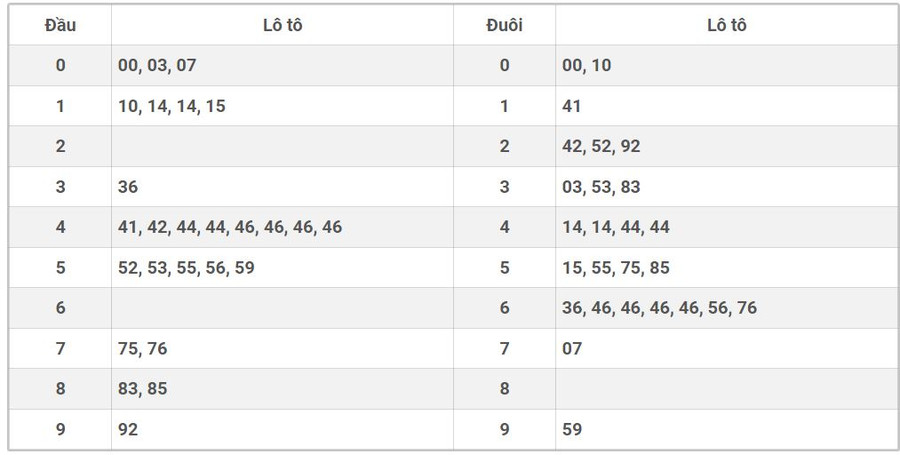Screen dimensions: 900x455
Task: Select the cell containing "00, 03, 07"
Action: 157,65
